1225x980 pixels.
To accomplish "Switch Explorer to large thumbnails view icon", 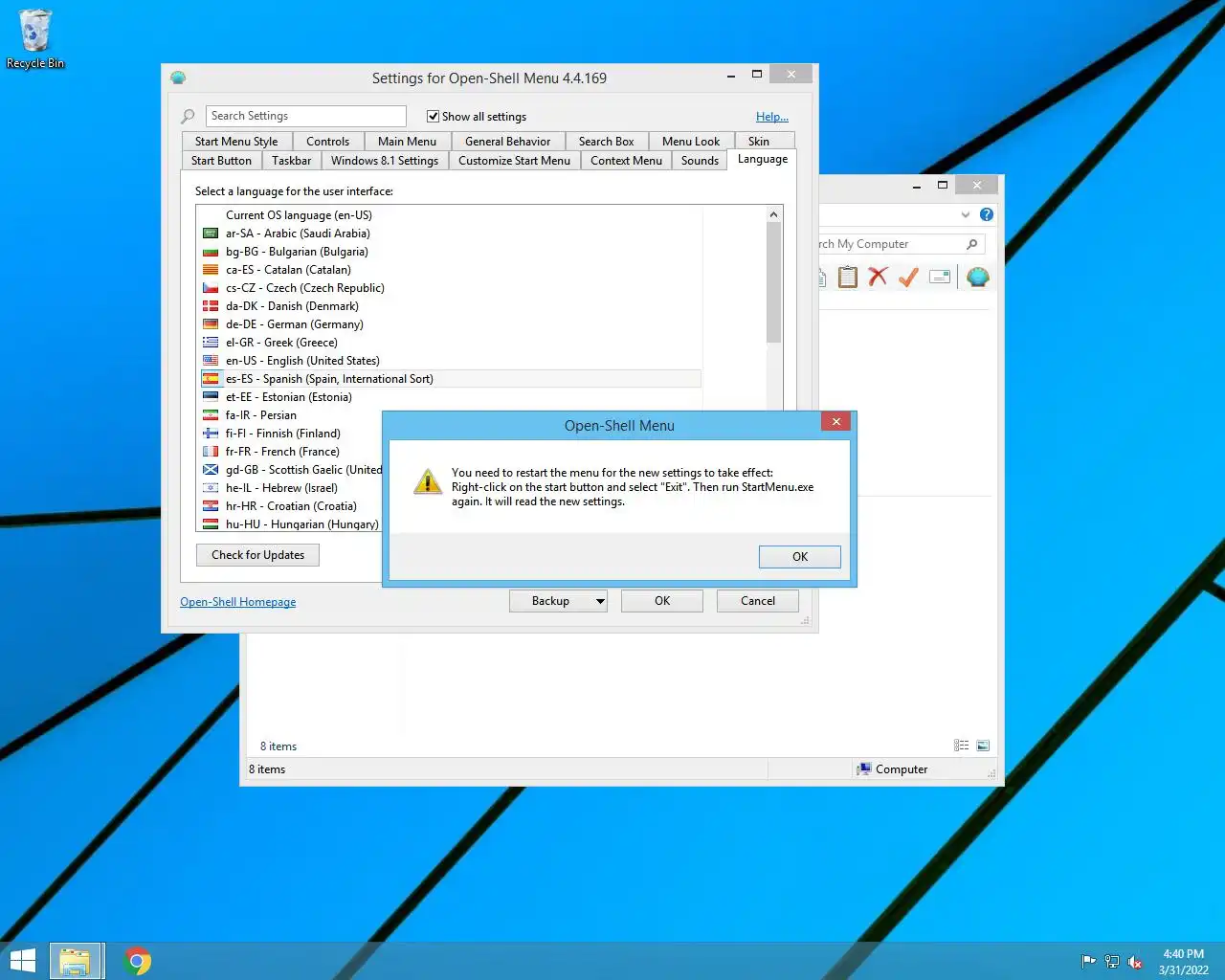I will (x=983, y=746).
